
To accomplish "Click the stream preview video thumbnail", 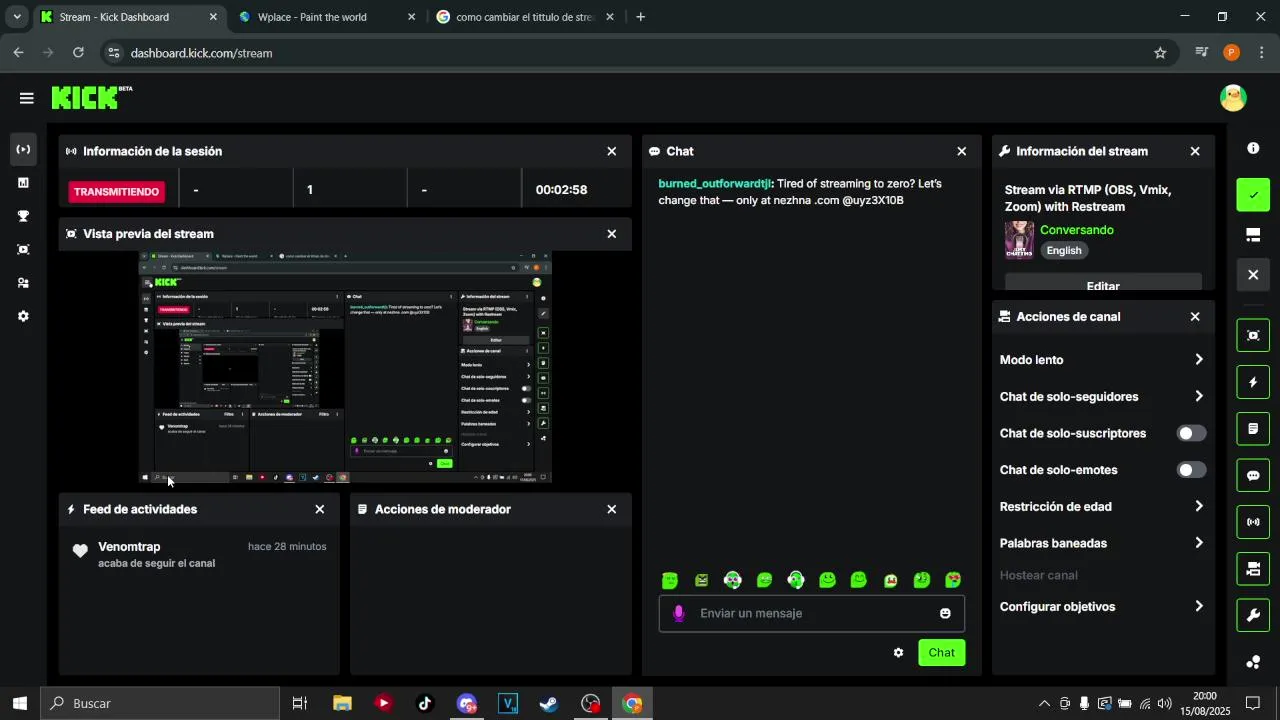I will pos(345,367).
